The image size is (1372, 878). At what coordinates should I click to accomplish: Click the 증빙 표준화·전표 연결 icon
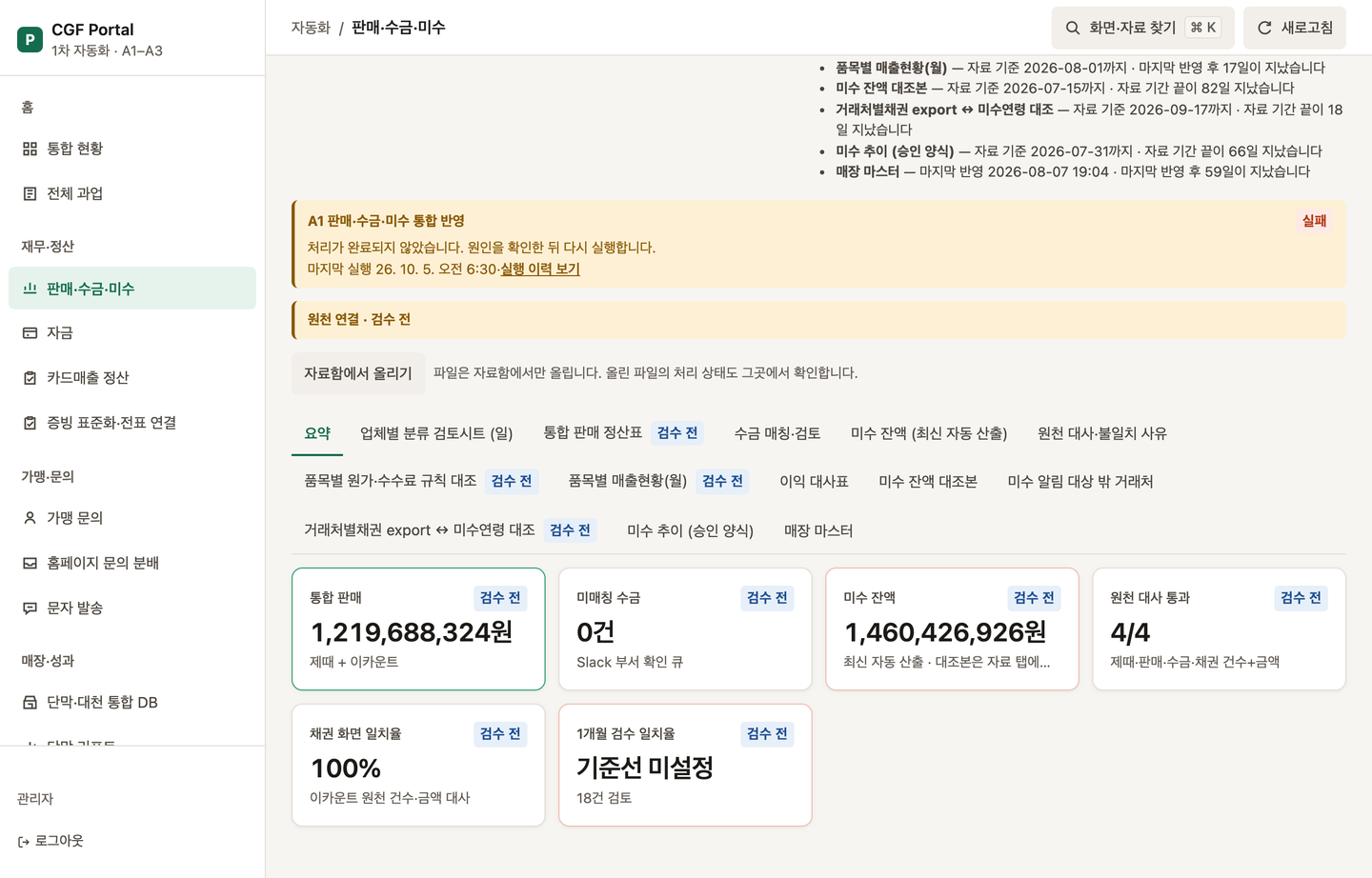tap(30, 423)
